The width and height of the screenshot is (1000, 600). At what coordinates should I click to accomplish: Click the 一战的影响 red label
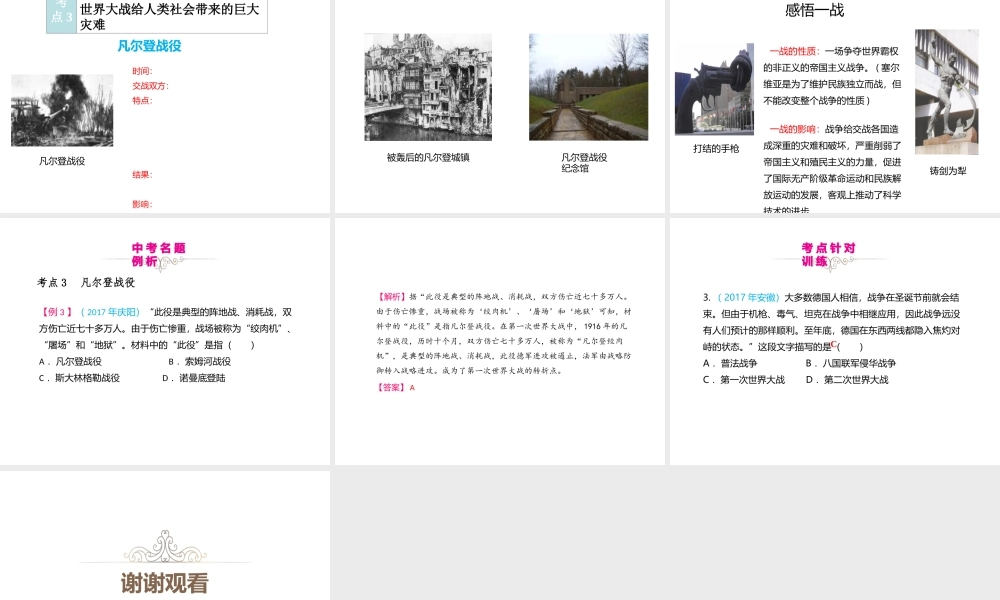pos(794,129)
